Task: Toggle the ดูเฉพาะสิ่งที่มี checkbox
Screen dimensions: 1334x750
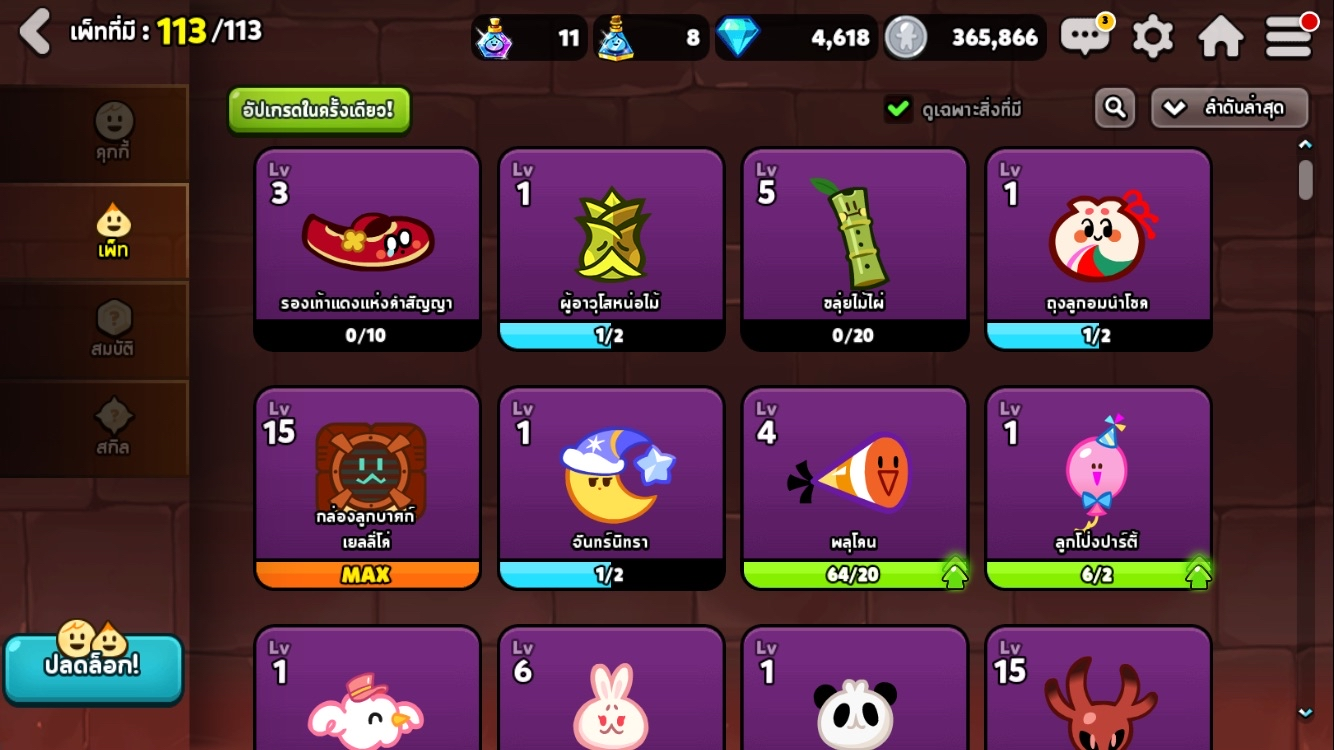Action: tap(898, 108)
